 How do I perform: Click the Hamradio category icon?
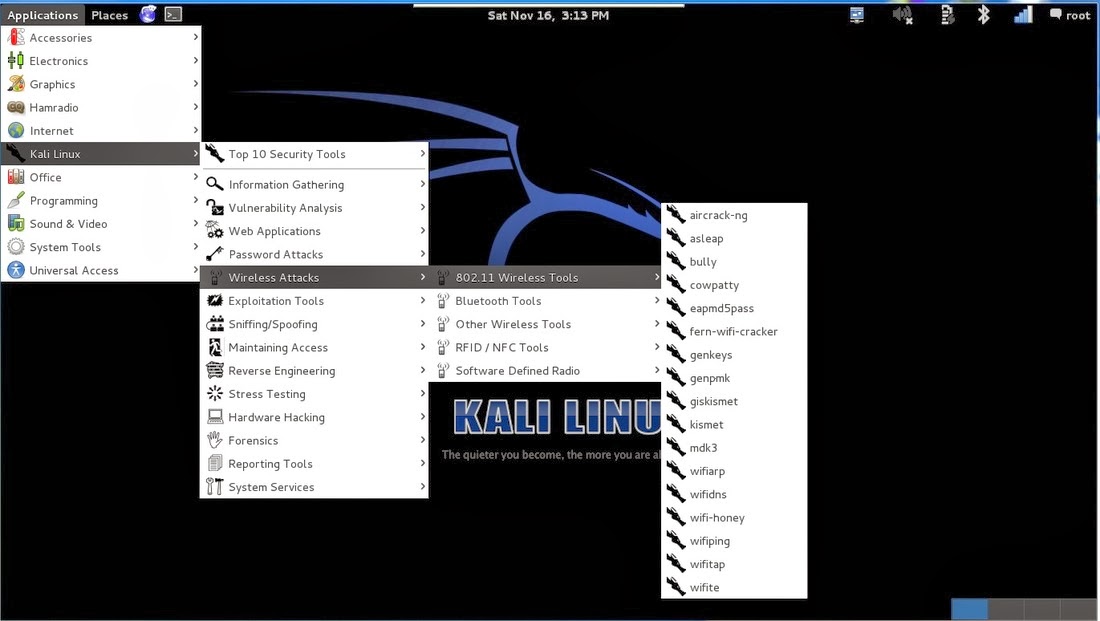click(15, 107)
